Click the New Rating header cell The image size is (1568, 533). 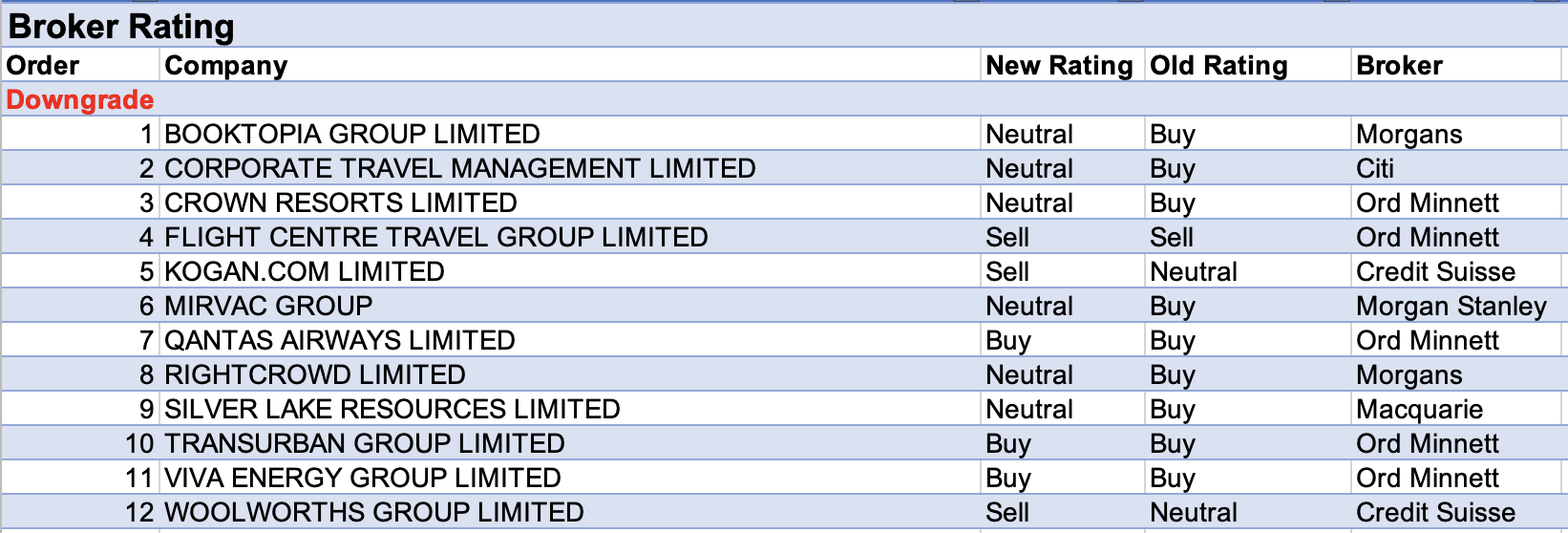coord(1059,65)
